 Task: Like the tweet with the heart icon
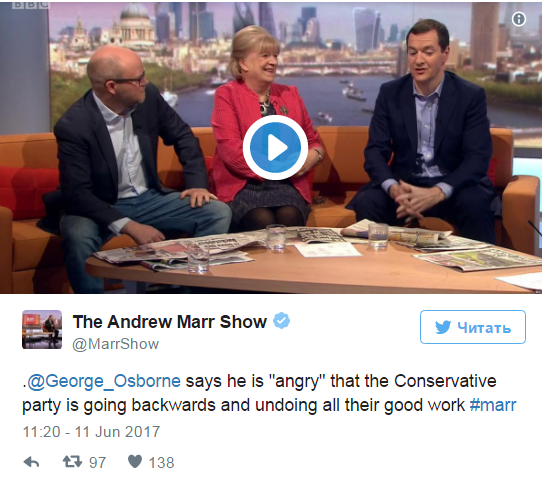[x=135, y=461]
